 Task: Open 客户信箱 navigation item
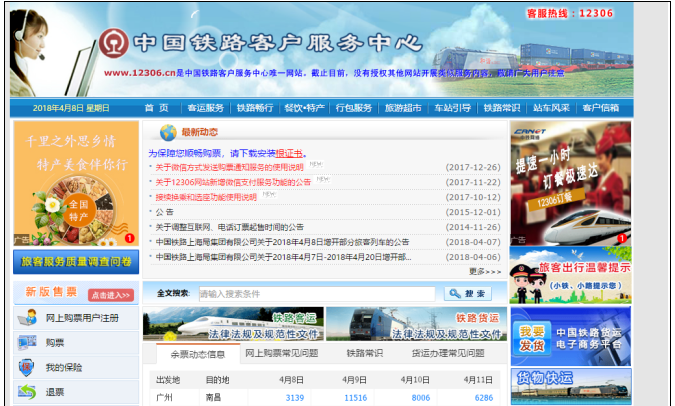601,108
